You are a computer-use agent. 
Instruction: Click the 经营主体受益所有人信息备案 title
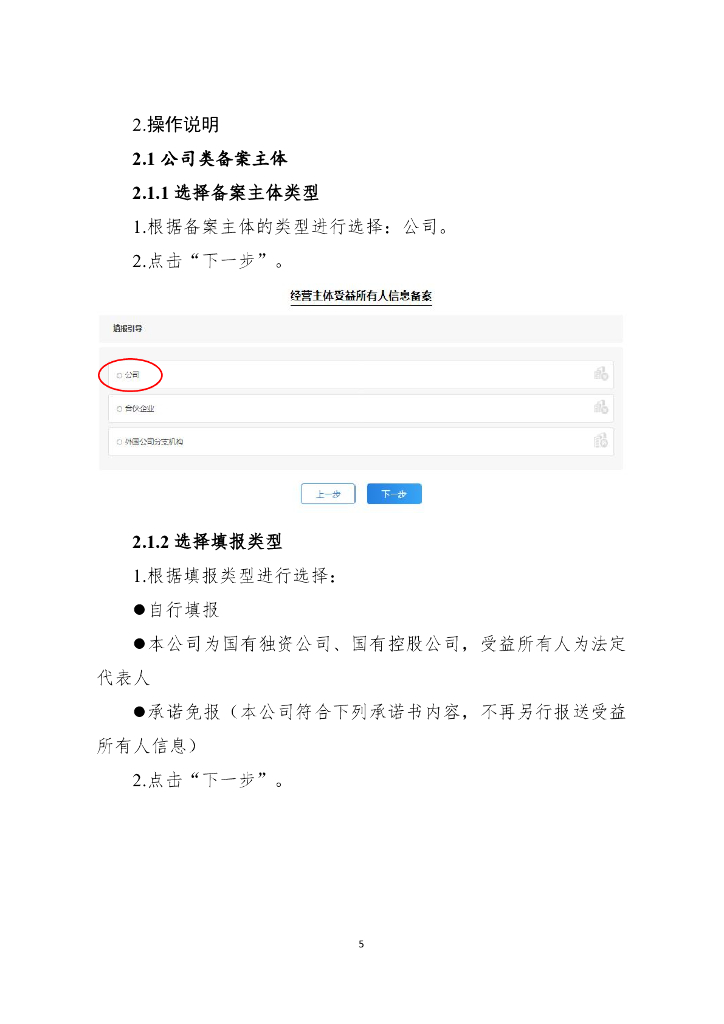[361, 296]
